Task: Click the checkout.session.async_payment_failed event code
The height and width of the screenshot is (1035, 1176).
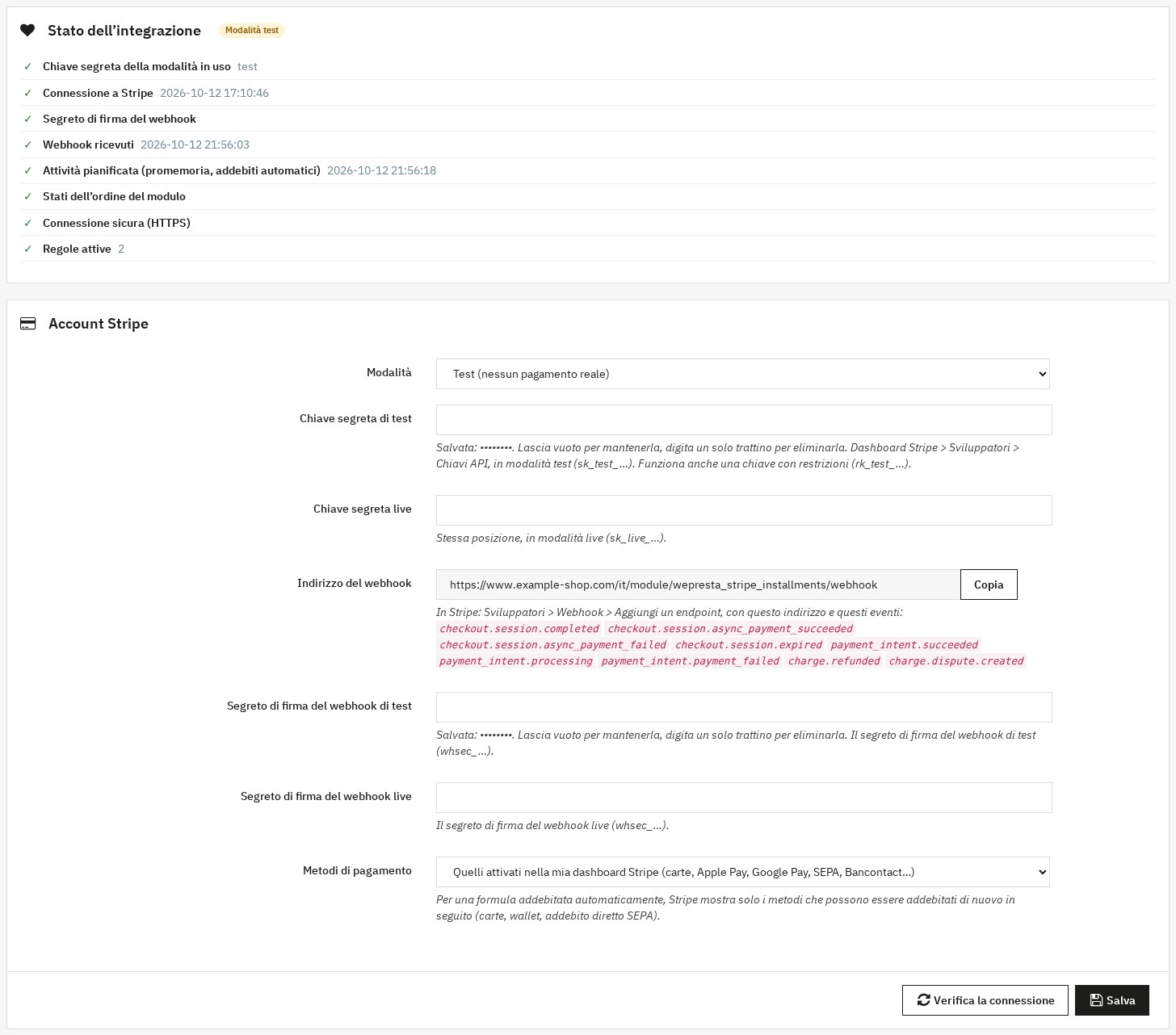Action: (x=553, y=645)
